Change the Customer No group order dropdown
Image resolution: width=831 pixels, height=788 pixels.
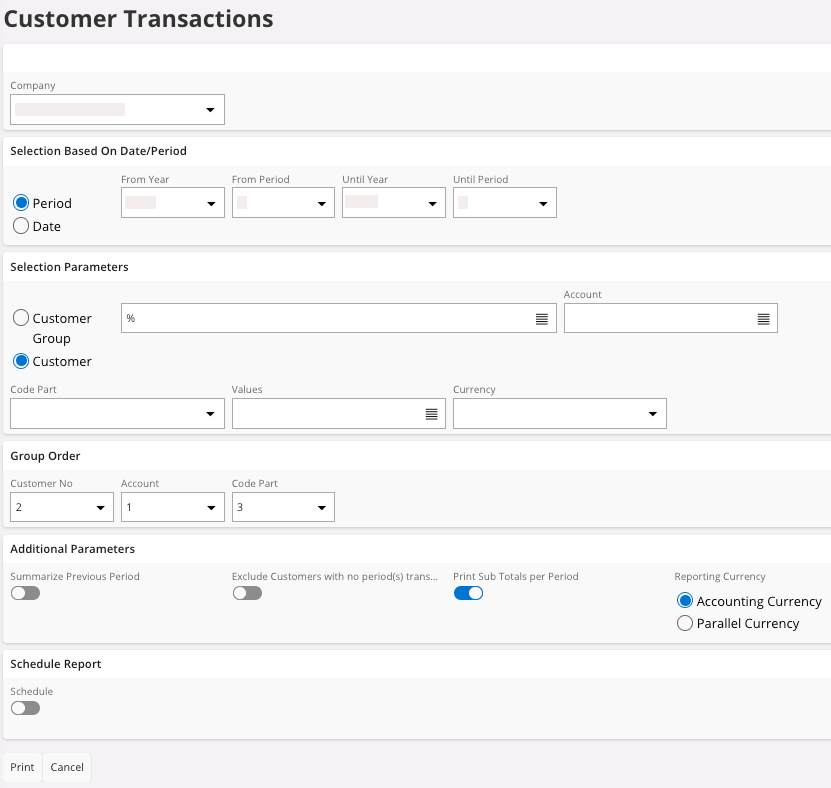[61, 508]
